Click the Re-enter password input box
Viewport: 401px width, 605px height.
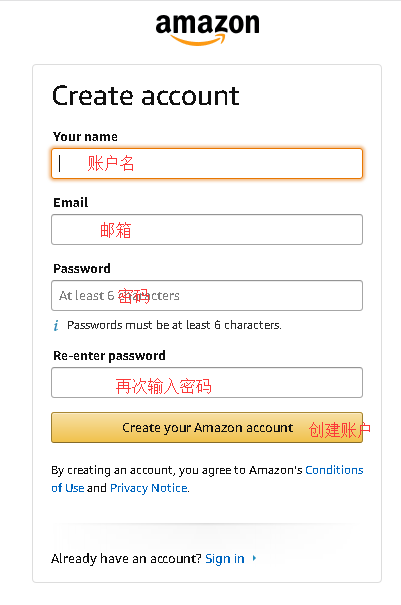coord(207,383)
